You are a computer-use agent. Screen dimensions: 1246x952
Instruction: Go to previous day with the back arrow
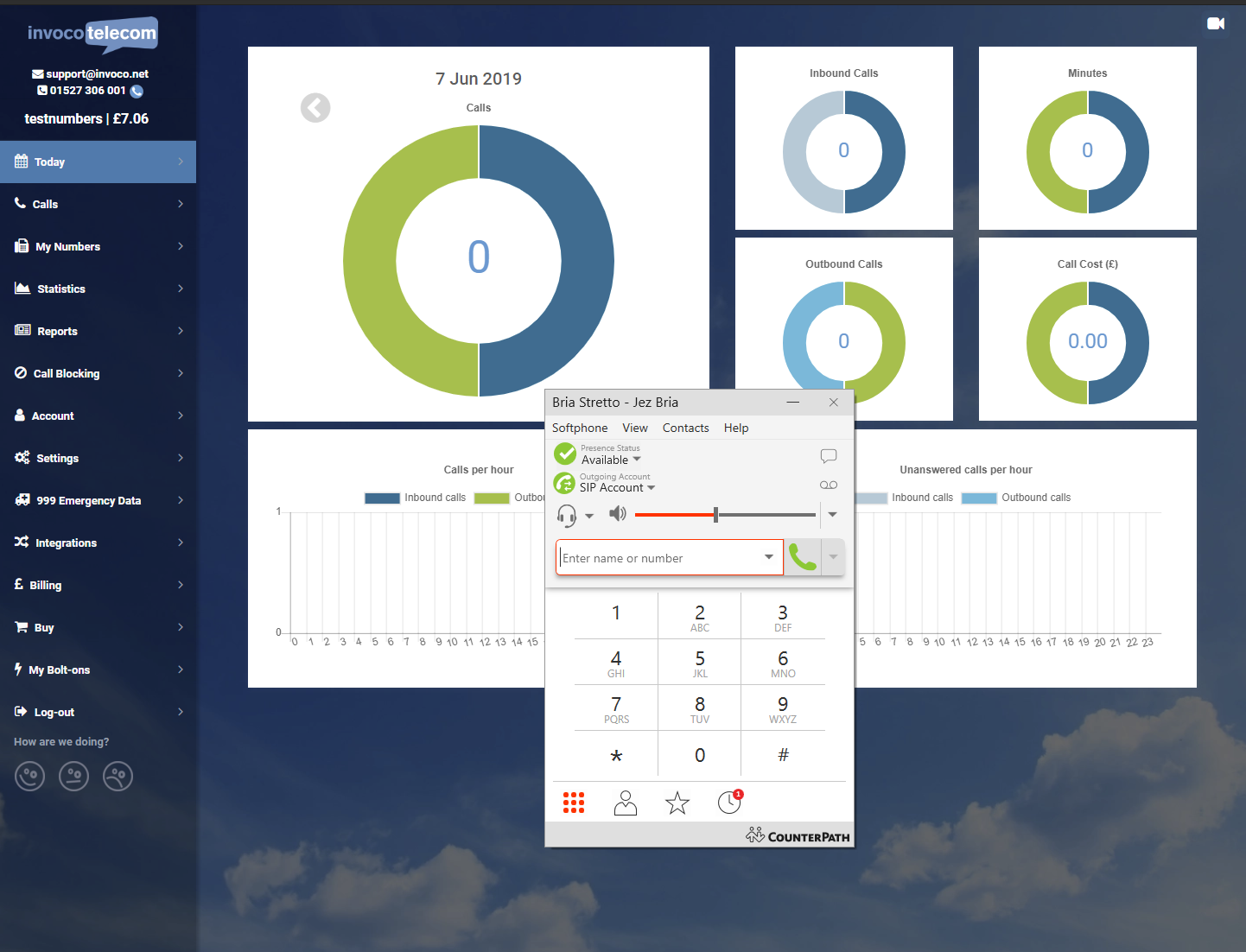(x=315, y=108)
